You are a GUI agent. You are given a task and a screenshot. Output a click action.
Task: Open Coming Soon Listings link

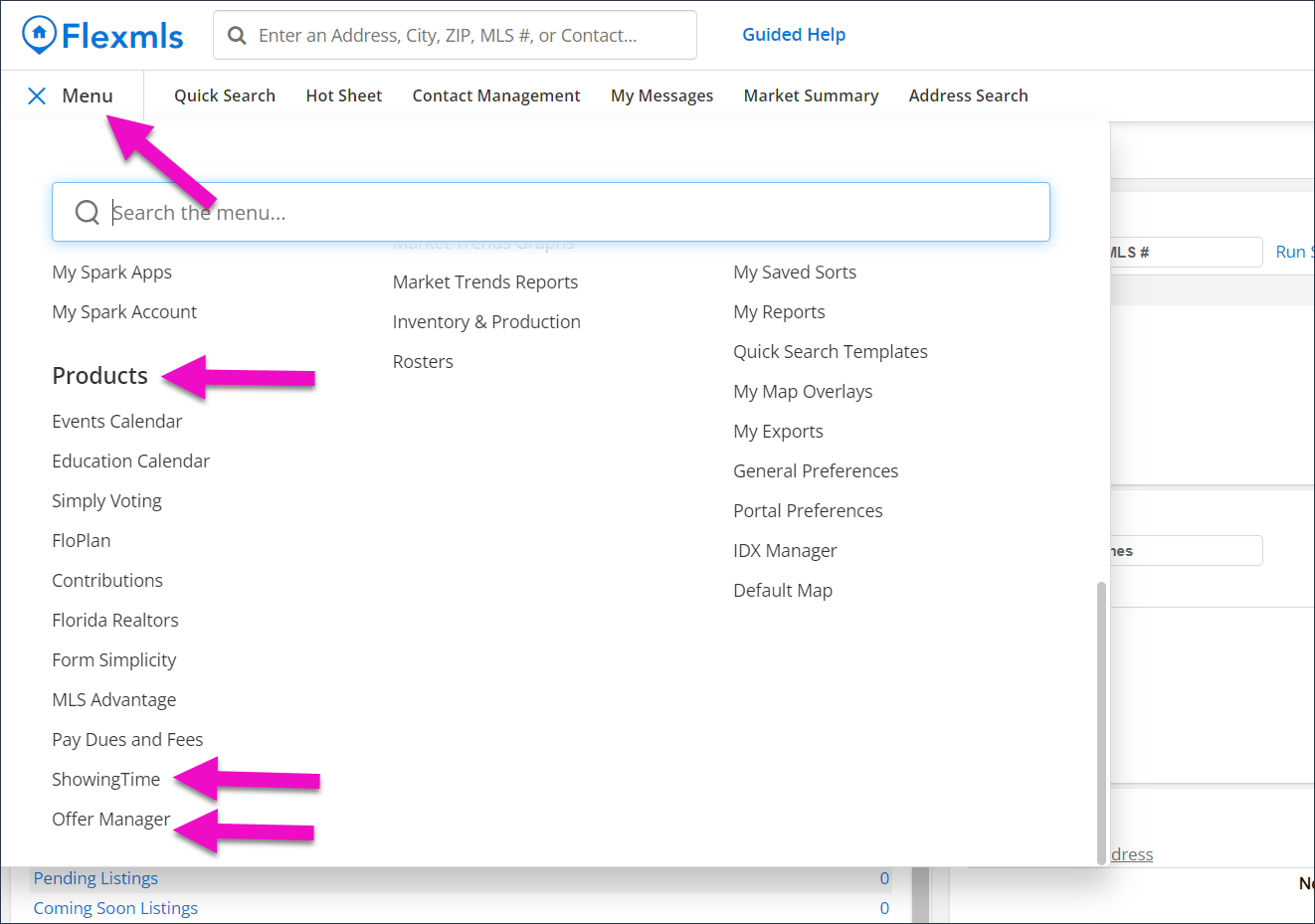pos(115,908)
